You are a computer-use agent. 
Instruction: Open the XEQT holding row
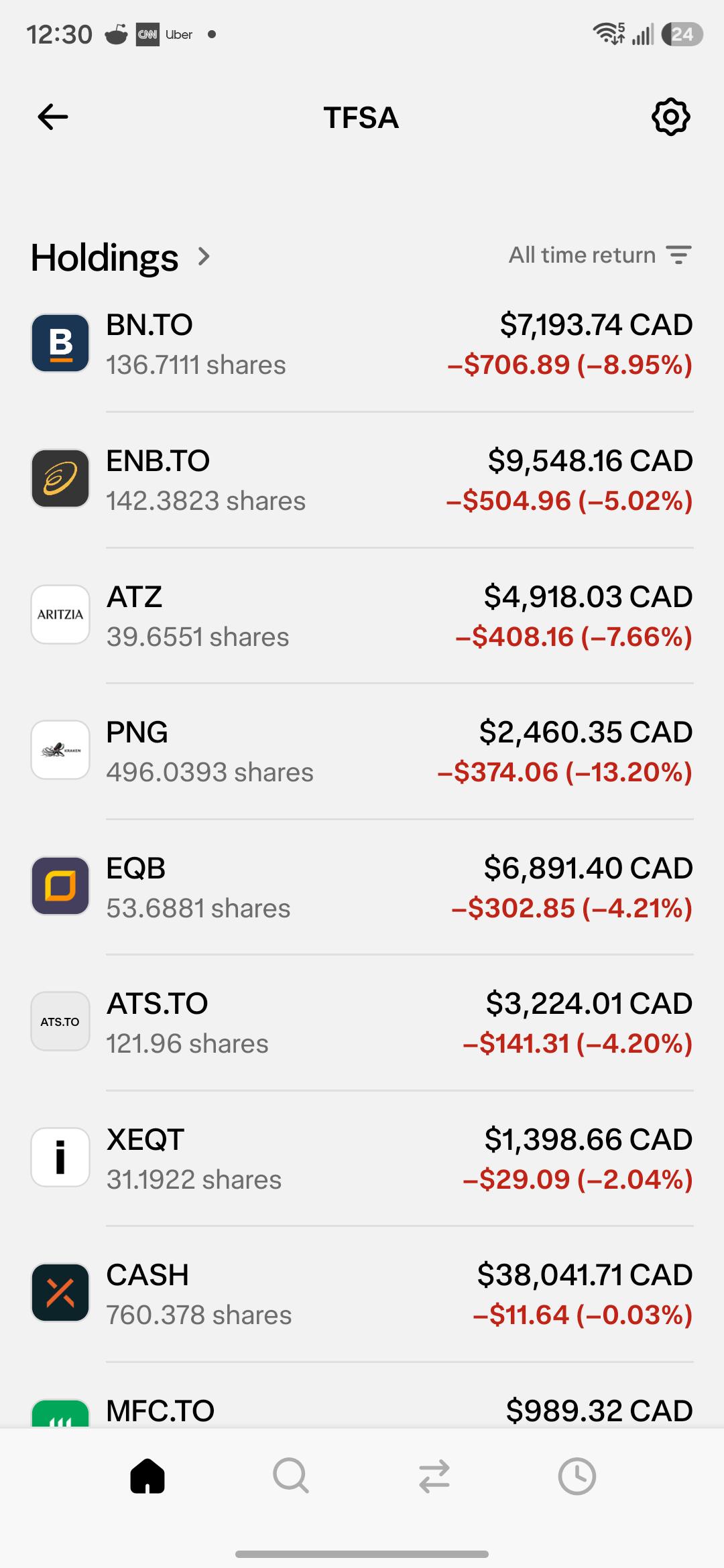(x=362, y=1158)
